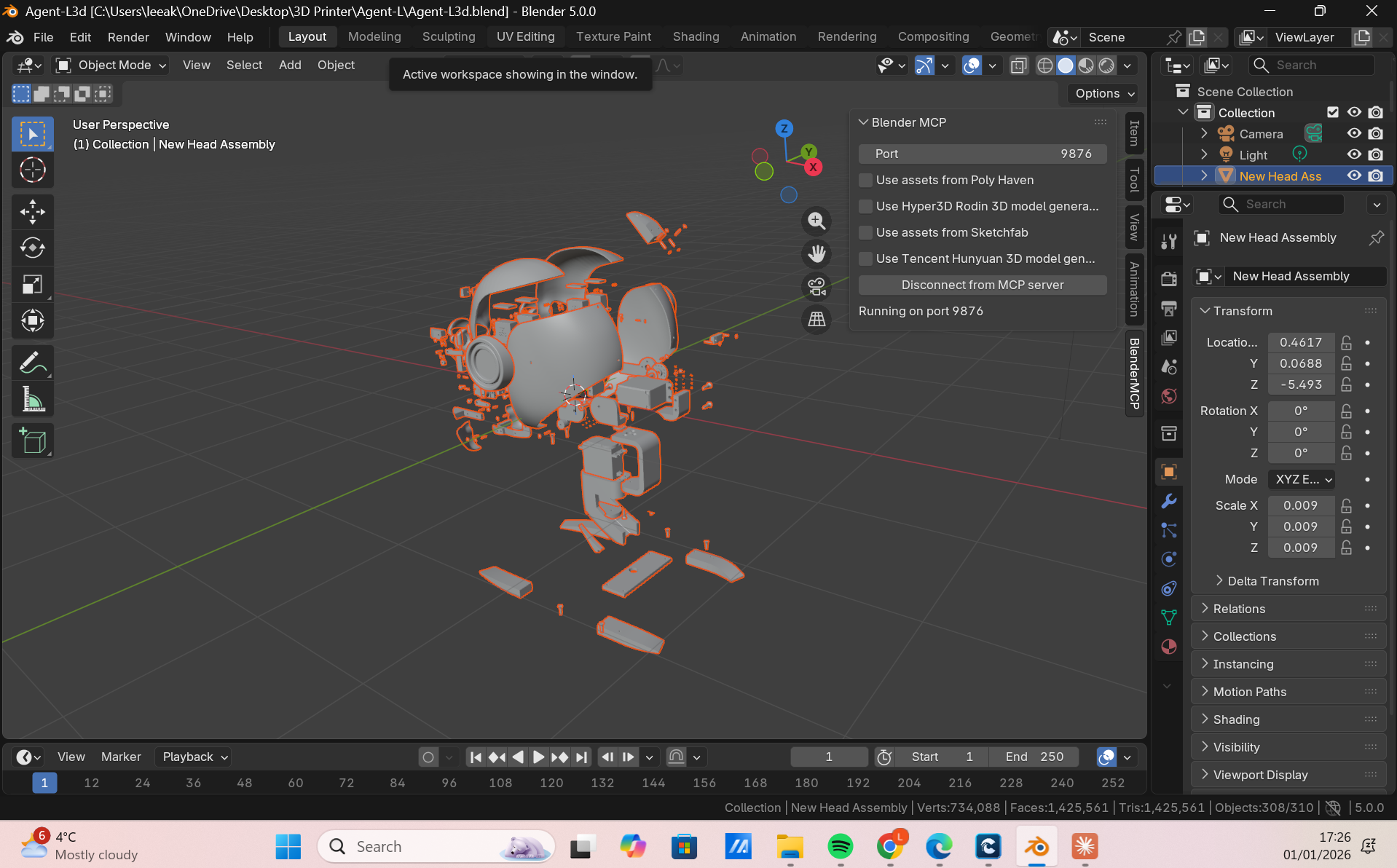Check Use assets from Sketchfab option
1397x868 pixels.
coord(865,232)
